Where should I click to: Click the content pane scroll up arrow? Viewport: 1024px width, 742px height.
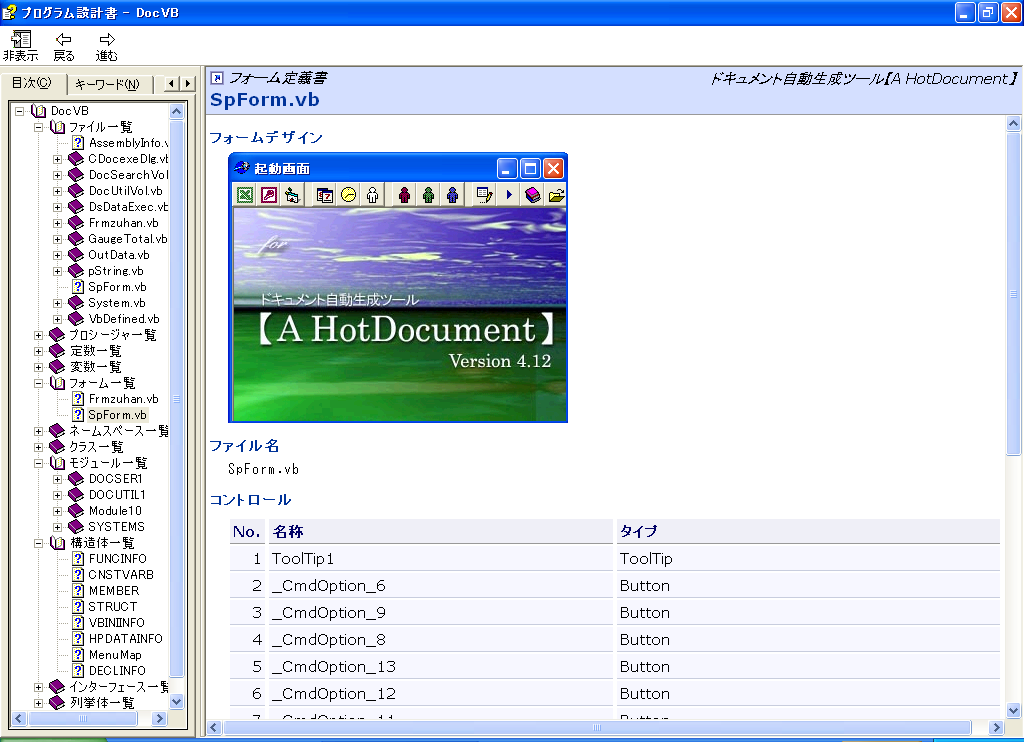[1013, 123]
